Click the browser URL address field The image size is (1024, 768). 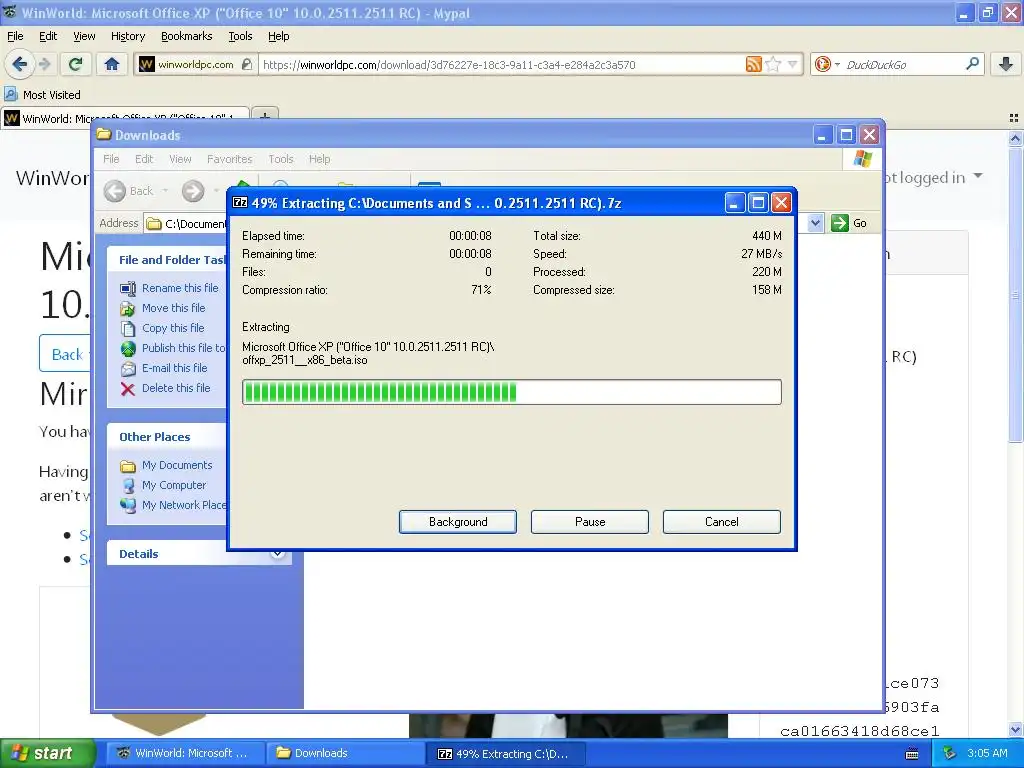(500, 64)
